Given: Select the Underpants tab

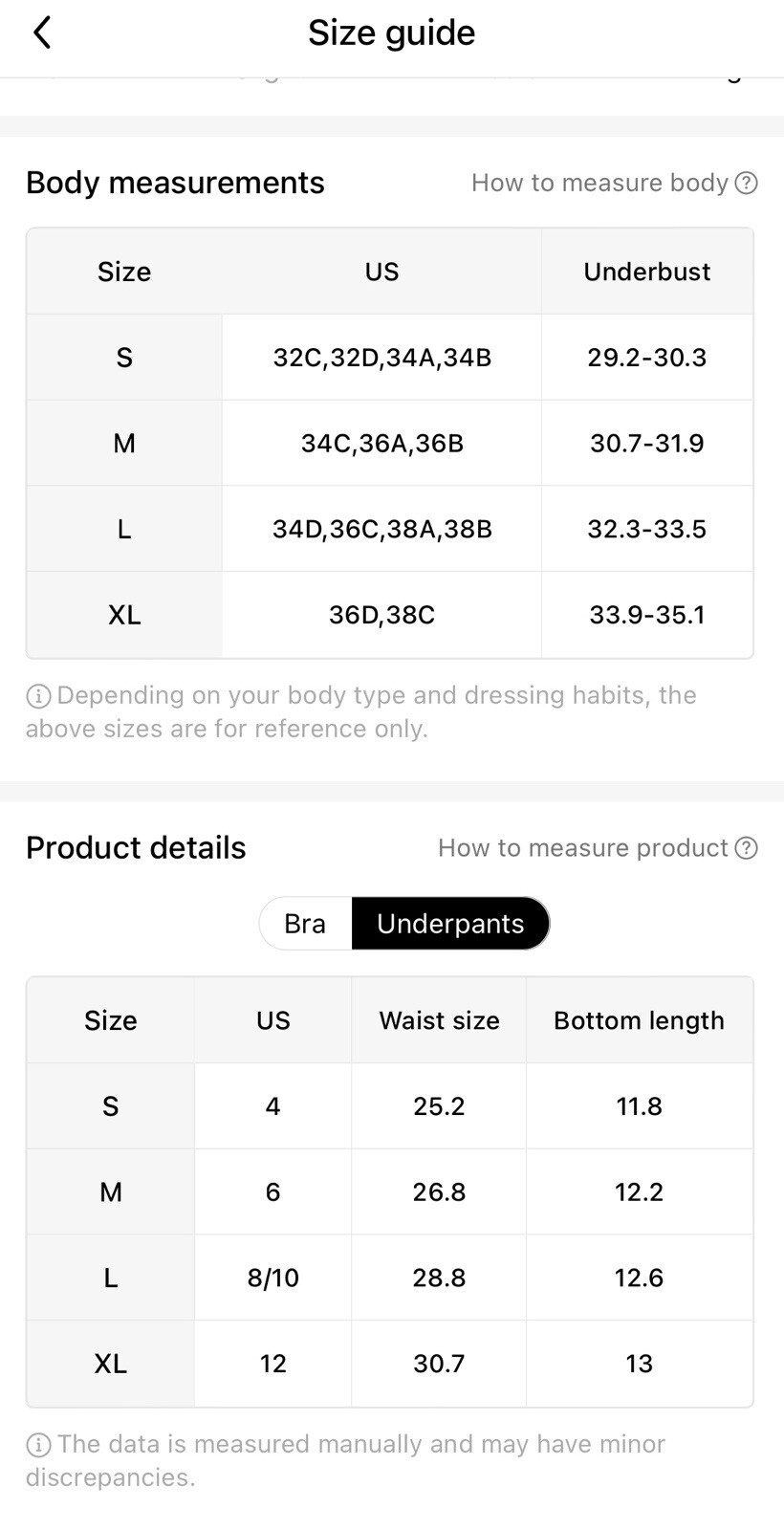Looking at the screenshot, I should point(450,924).
